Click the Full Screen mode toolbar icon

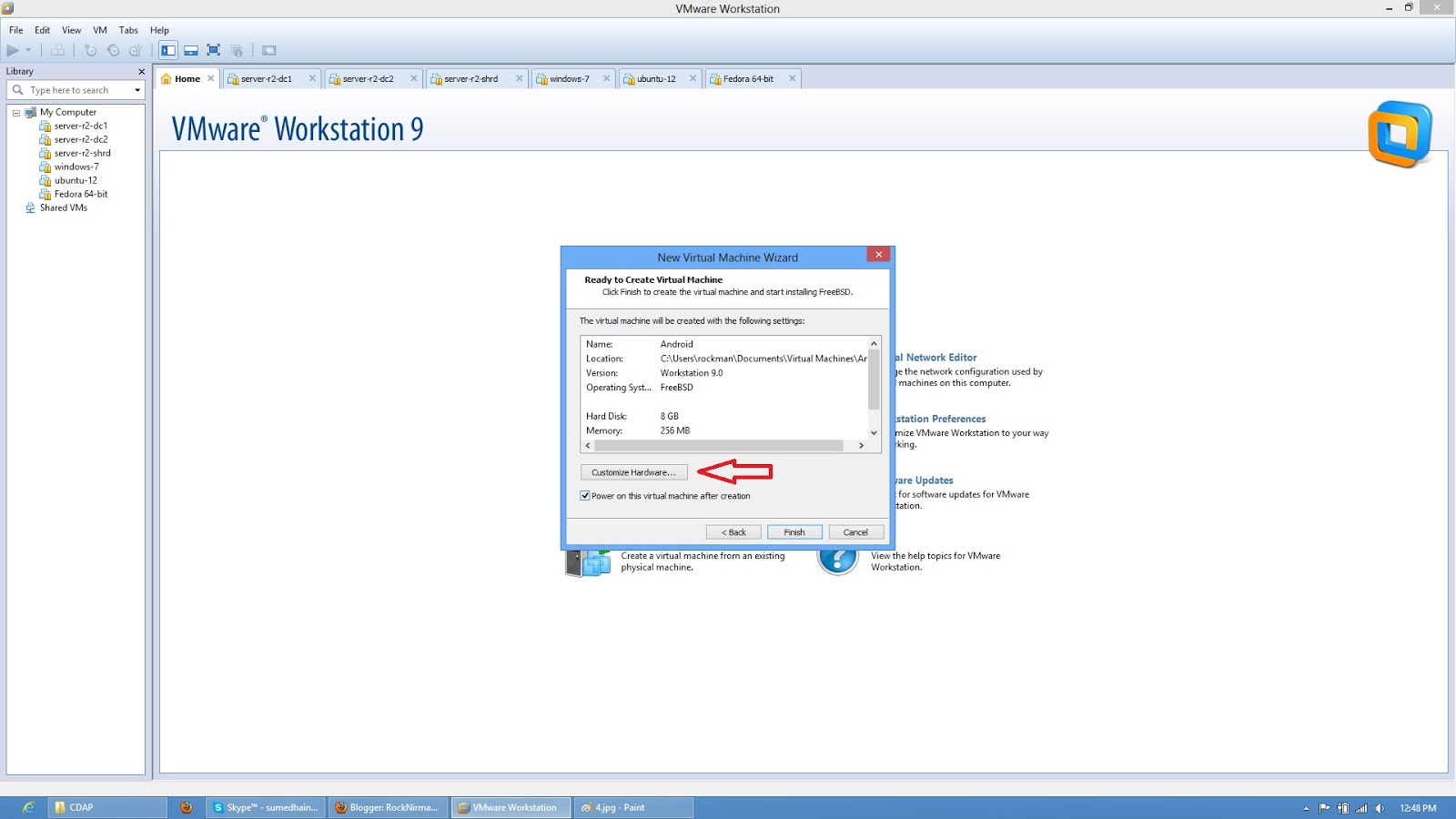pyautogui.click(x=214, y=50)
